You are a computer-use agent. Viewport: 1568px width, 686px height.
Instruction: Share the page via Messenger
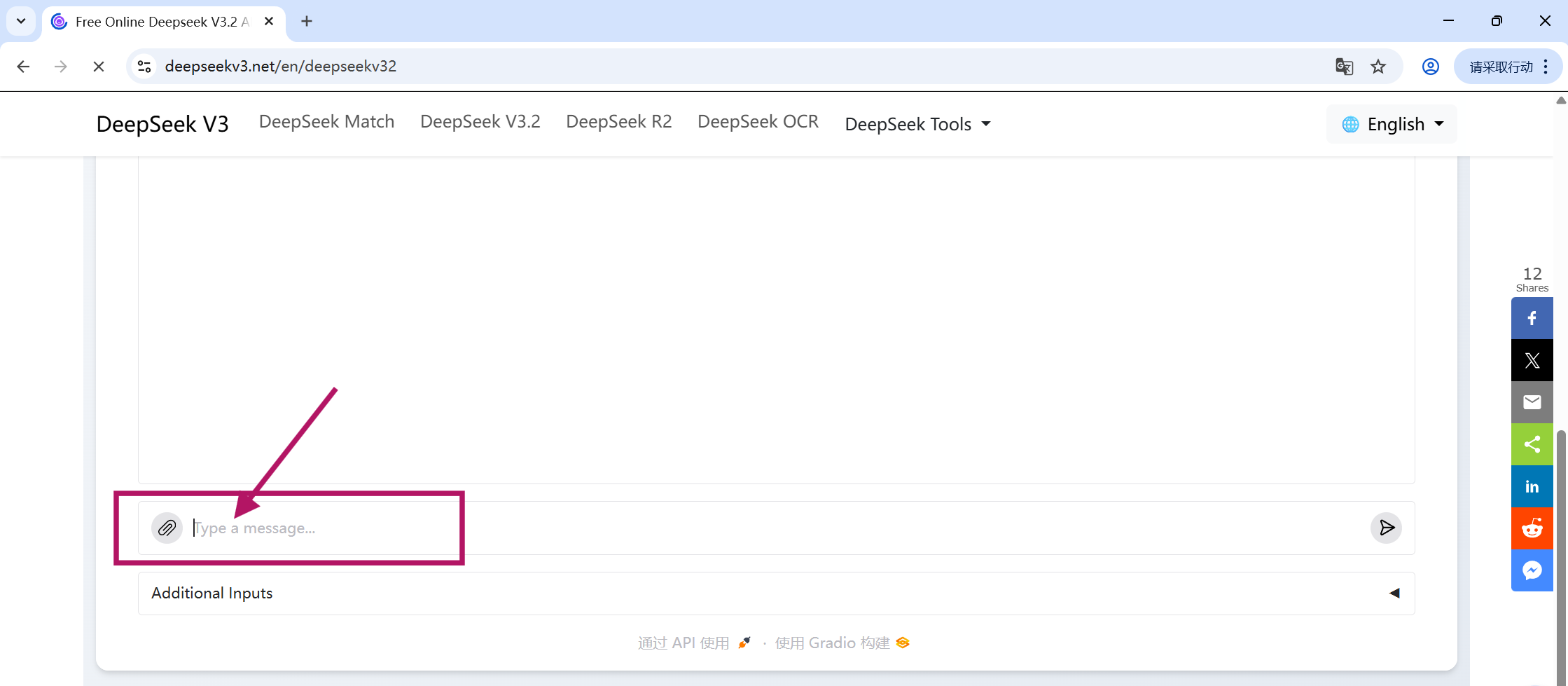point(1532,570)
